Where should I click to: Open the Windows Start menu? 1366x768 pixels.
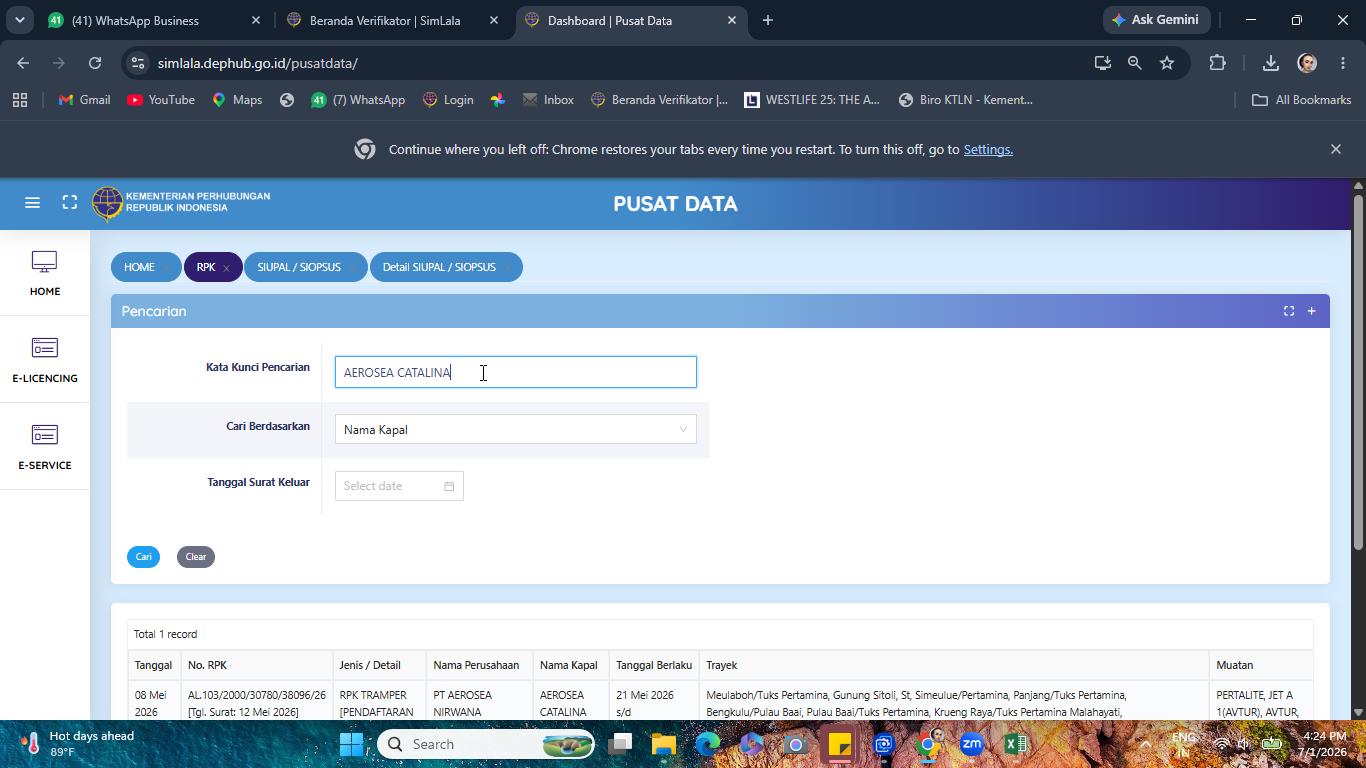point(351,744)
